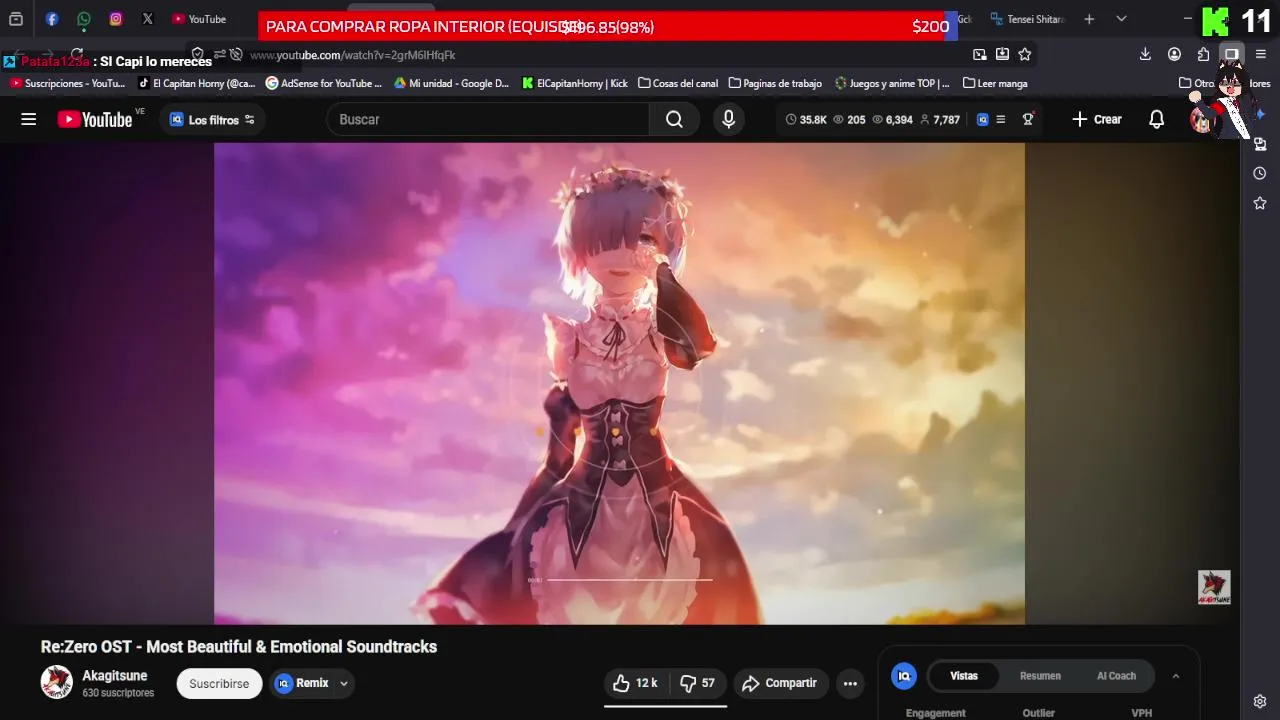This screenshot has height=720, width=1280.
Task: Open the Instagram pinned tab
Action: coord(116,19)
